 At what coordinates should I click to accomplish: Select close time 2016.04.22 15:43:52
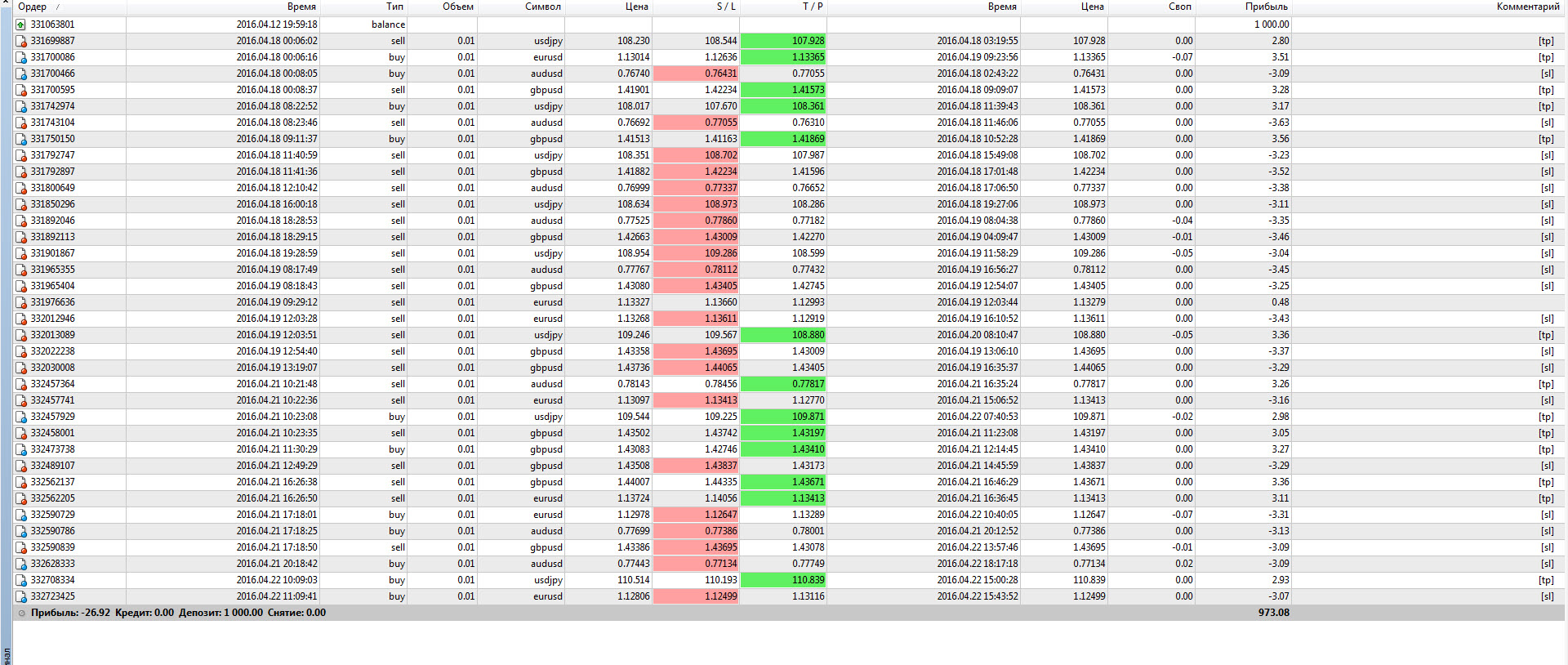click(978, 596)
